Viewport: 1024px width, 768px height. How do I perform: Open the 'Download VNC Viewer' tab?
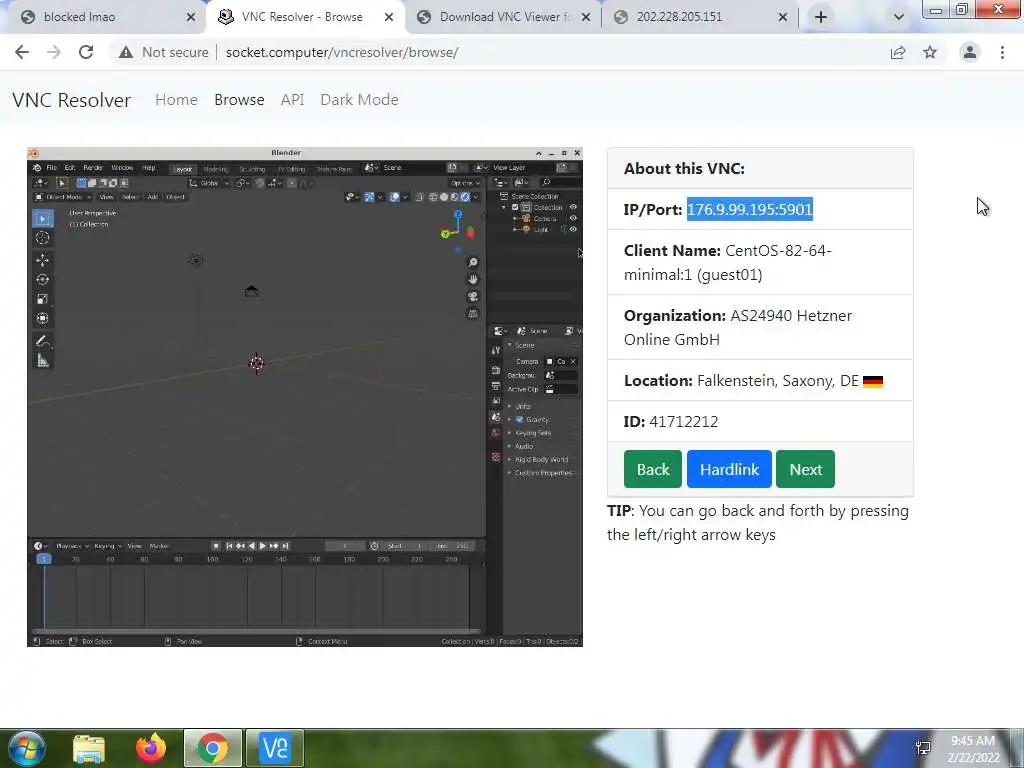(x=503, y=17)
